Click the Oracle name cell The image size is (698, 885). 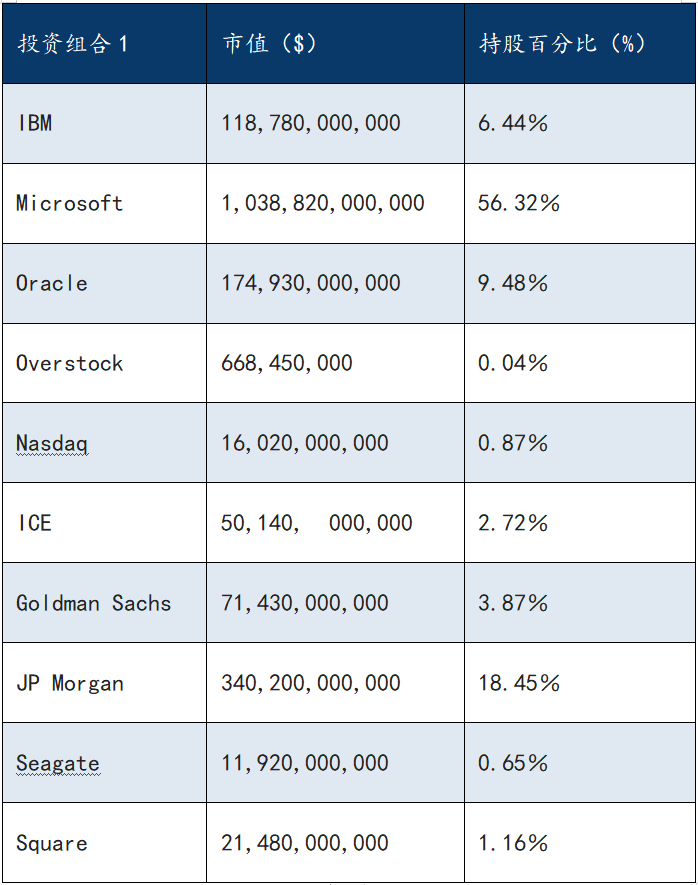pyautogui.click(x=52, y=284)
